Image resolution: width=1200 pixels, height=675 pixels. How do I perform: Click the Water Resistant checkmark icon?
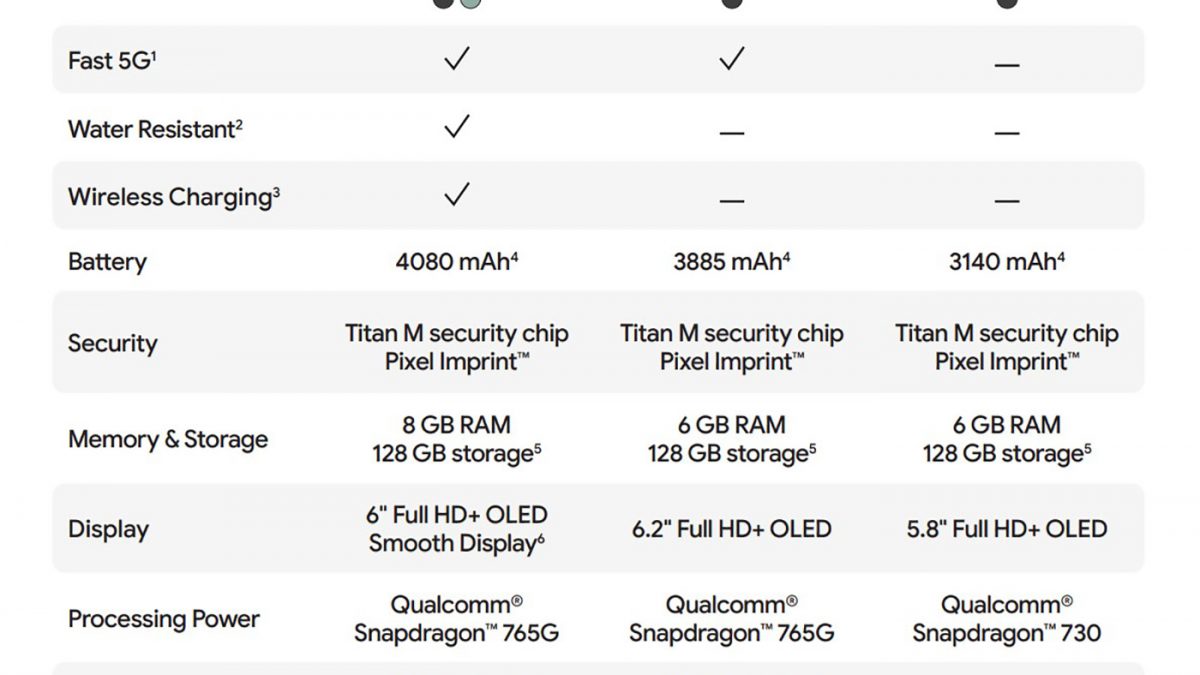tap(457, 127)
